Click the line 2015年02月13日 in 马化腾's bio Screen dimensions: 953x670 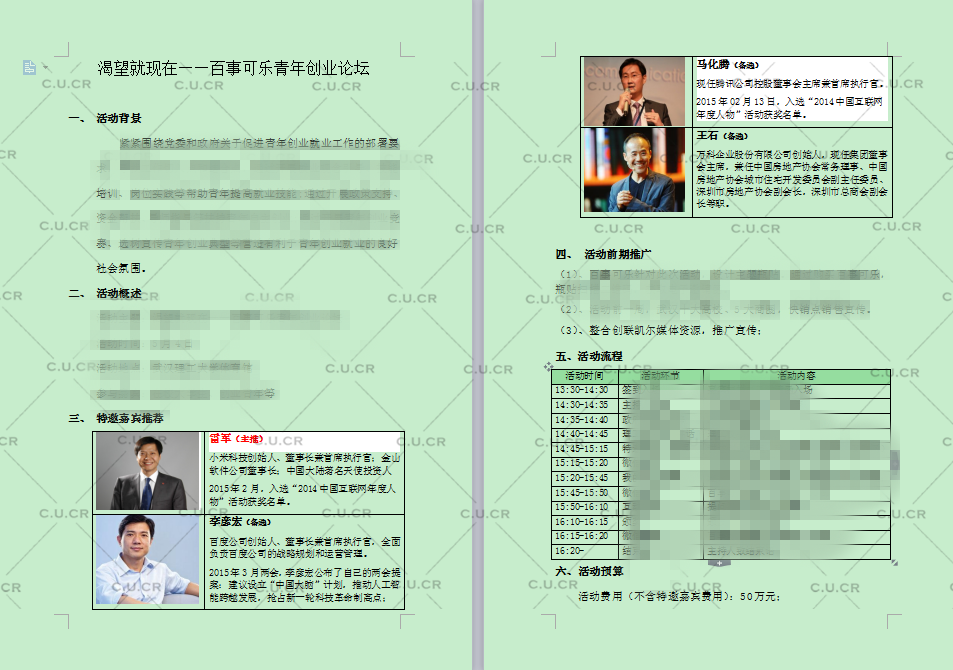pyautogui.click(x=789, y=108)
